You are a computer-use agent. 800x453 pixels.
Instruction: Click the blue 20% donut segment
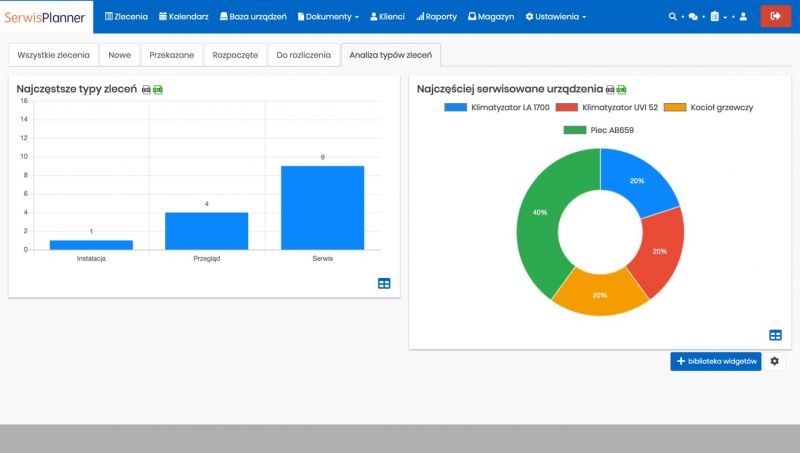(x=637, y=181)
